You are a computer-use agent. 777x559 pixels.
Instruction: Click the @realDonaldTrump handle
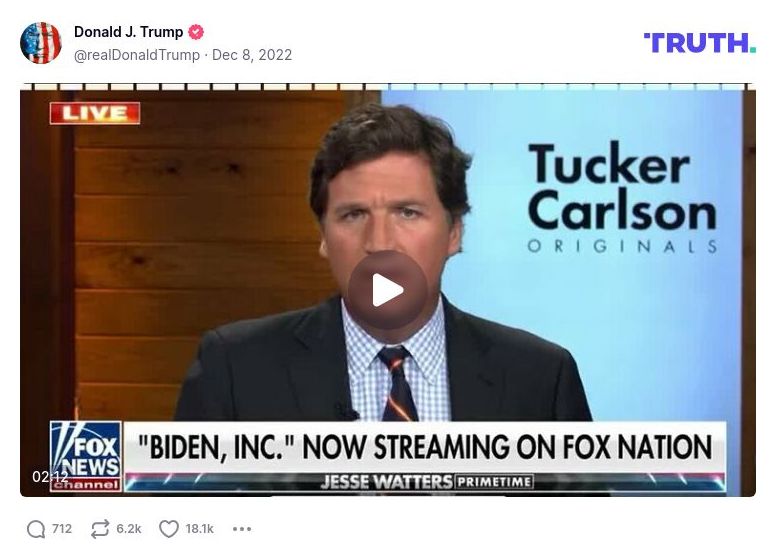point(137,55)
